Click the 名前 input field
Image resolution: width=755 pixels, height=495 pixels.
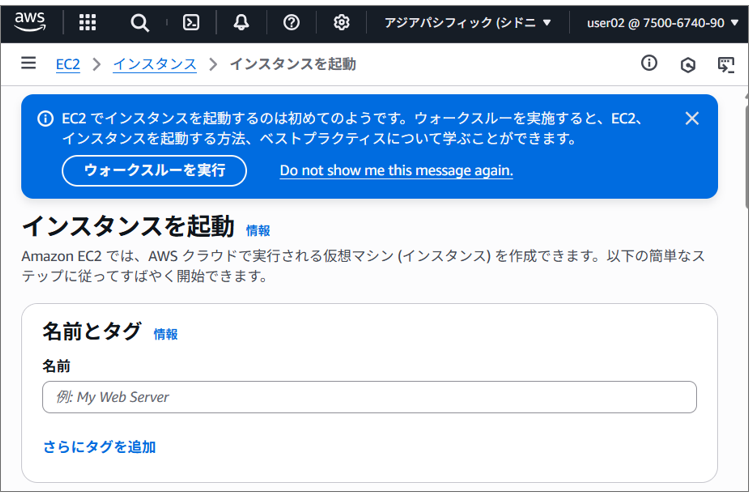369,397
